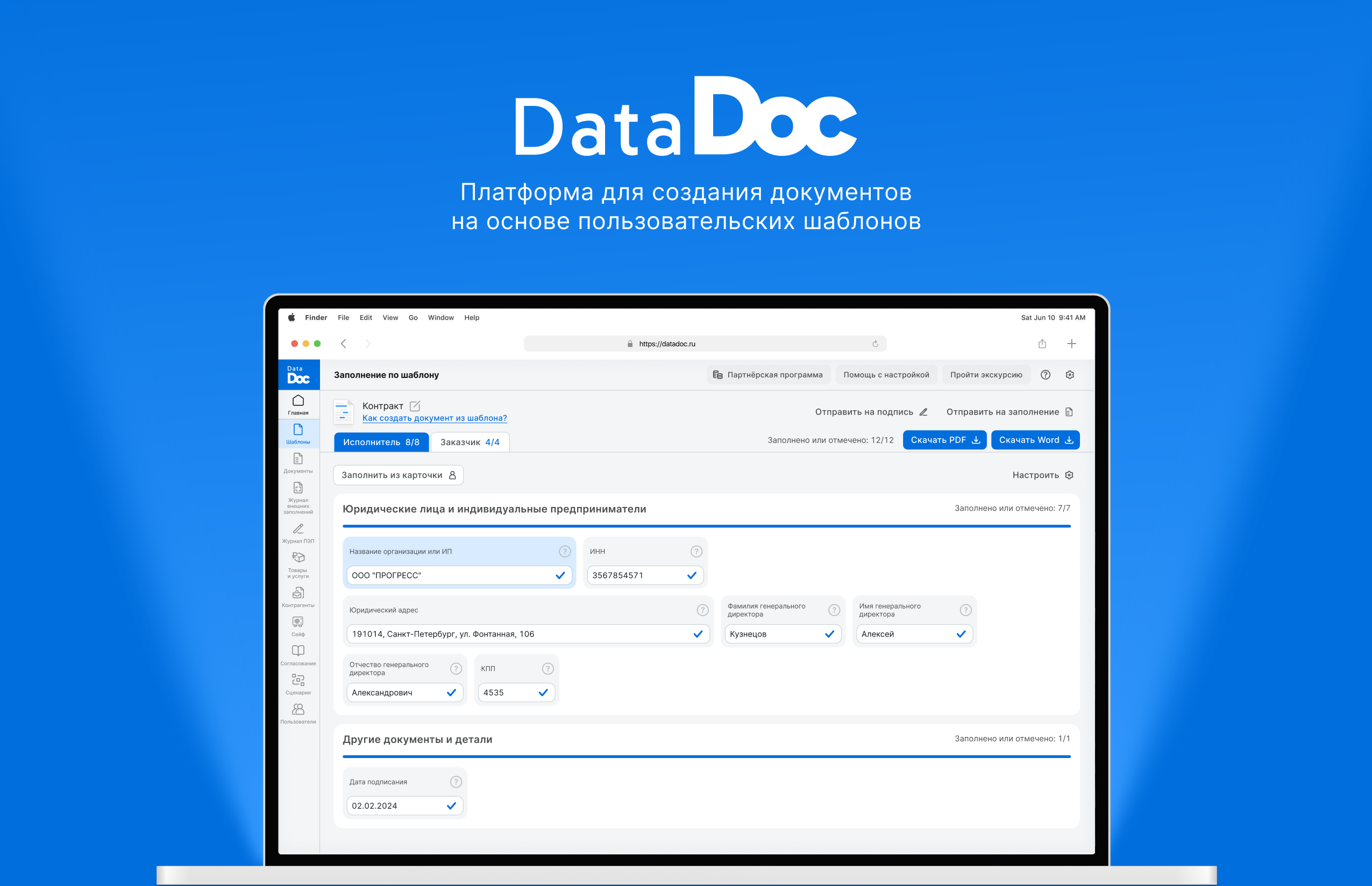Open Журнал внешних заполнений in sidebar

coord(298,498)
